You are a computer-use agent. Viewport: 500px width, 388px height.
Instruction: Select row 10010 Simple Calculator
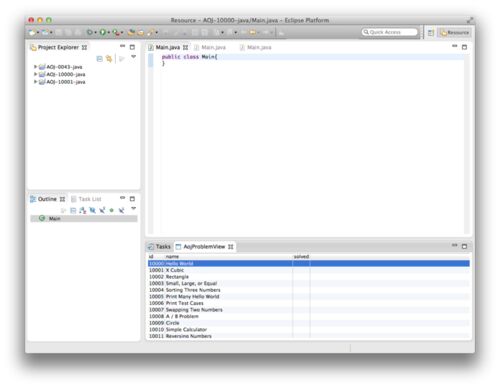click(x=309, y=329)
